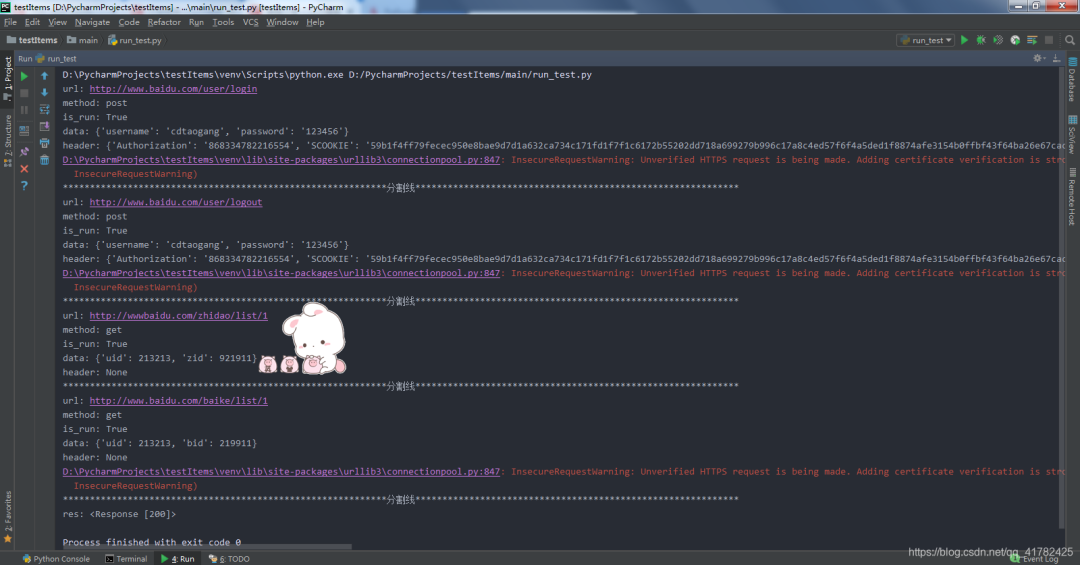1080x565 pixels.
Task: Open Python Console tab
Action: point(56,559)
